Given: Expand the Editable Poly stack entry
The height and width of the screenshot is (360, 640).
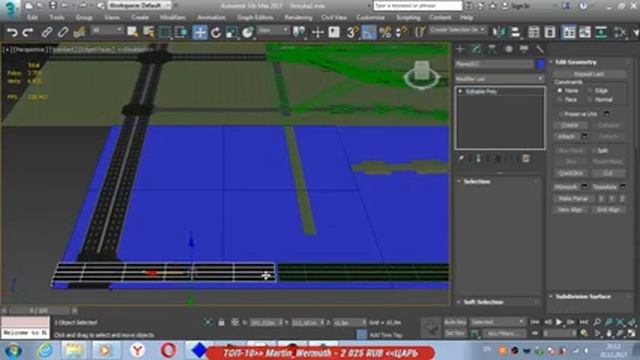Looking at the screenshot, I should point(460,91).
